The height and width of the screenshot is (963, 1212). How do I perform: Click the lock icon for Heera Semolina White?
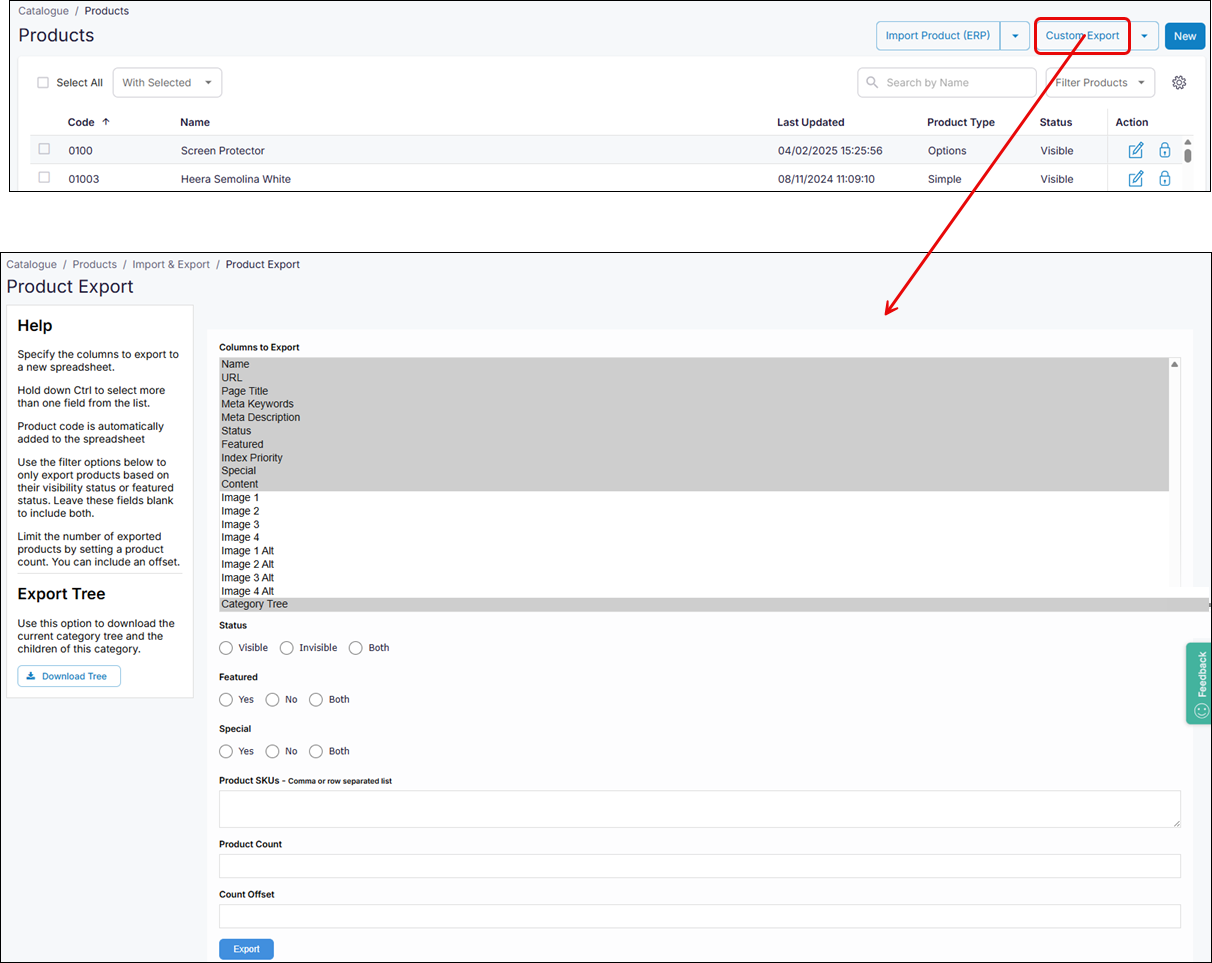tap(1165, 179)
